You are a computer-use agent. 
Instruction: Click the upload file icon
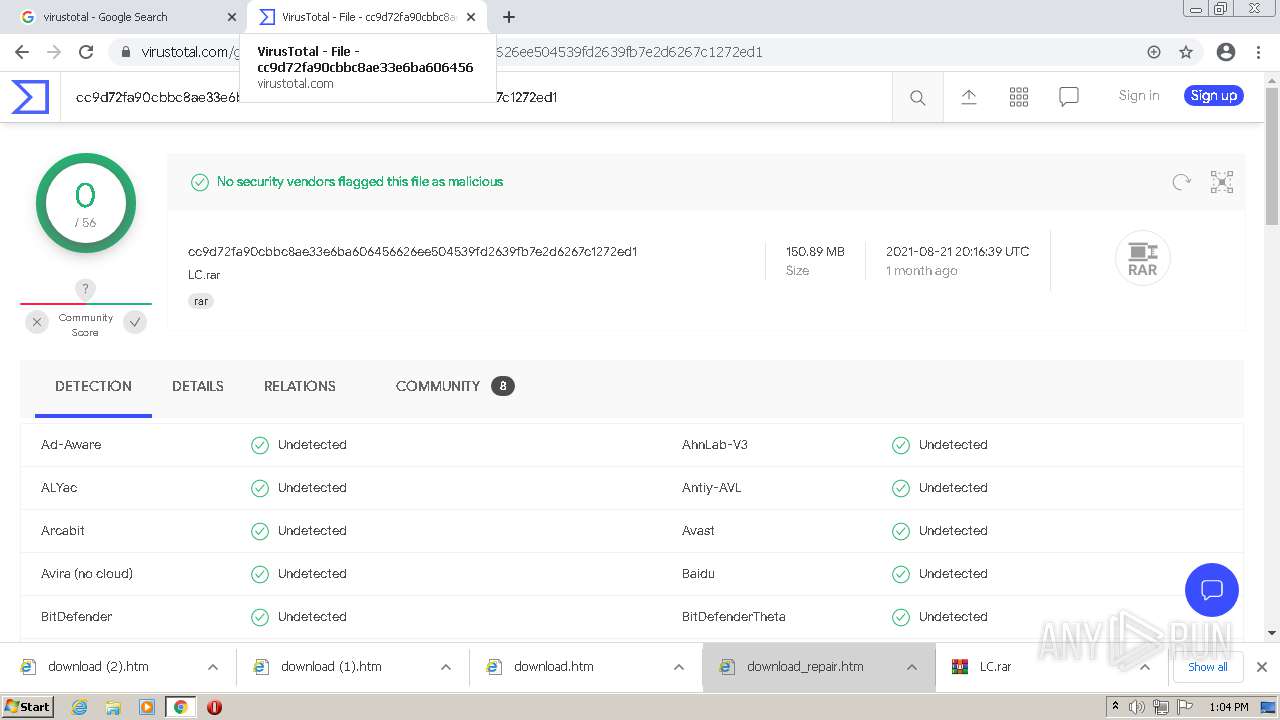tap(968, 97)
